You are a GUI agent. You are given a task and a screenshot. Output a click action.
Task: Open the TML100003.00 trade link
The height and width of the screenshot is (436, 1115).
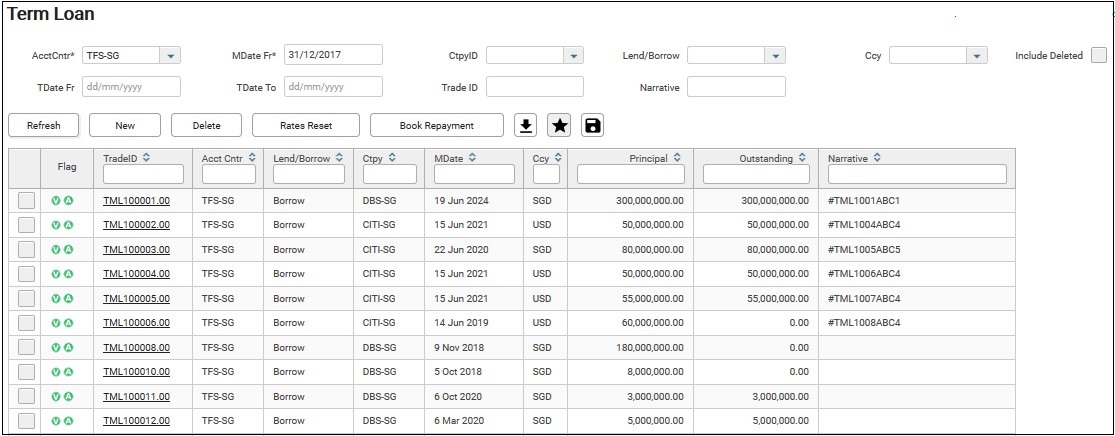pos(136,250)
